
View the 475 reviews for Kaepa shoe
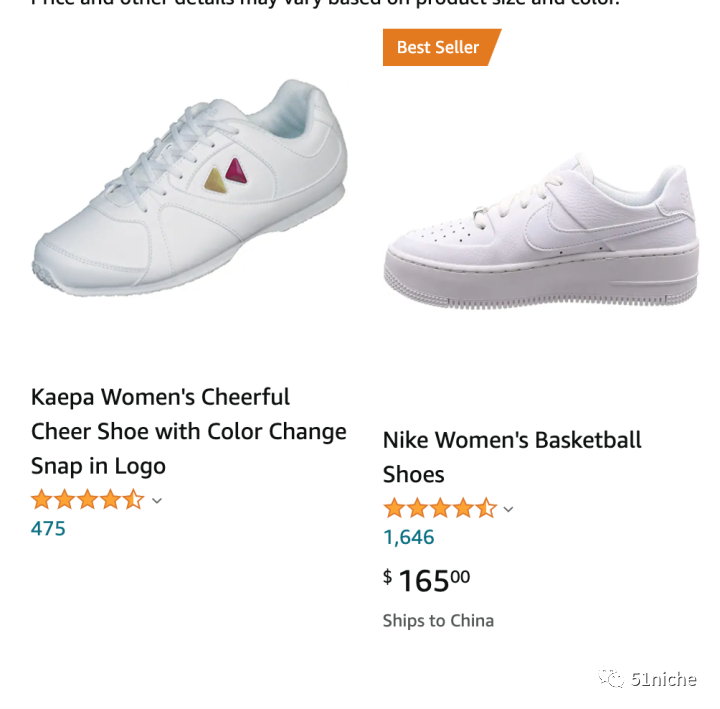(x=48, y=528)
